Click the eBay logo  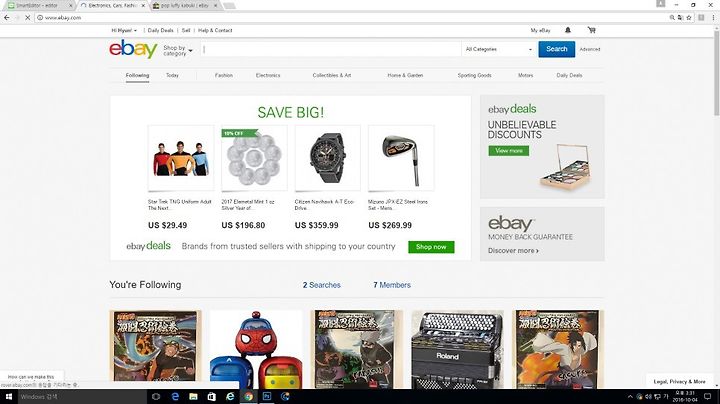point(133,49)
